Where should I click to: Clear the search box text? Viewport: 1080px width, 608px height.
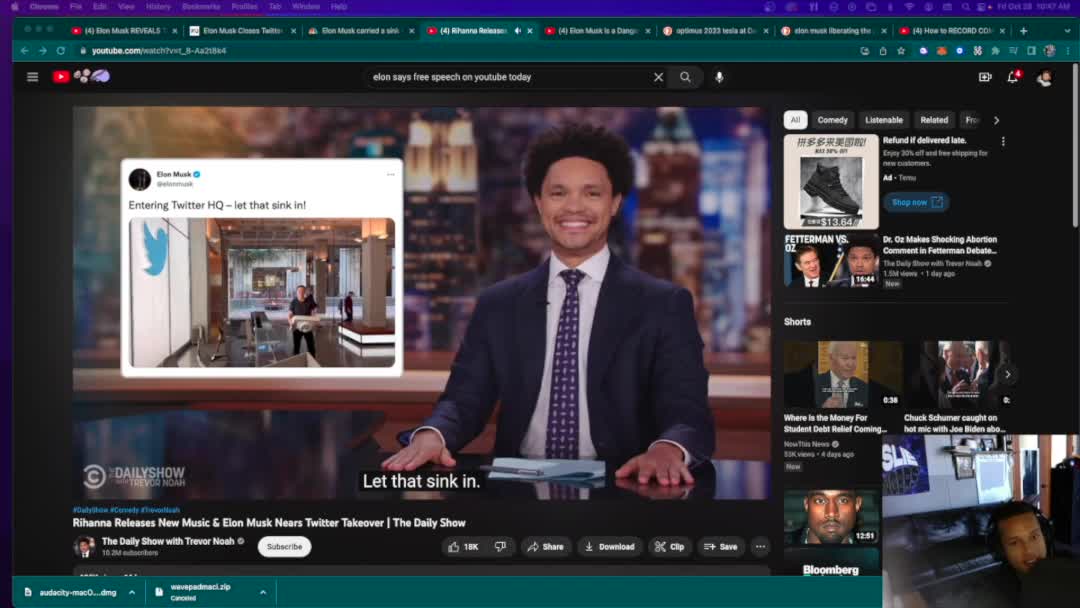658,77
